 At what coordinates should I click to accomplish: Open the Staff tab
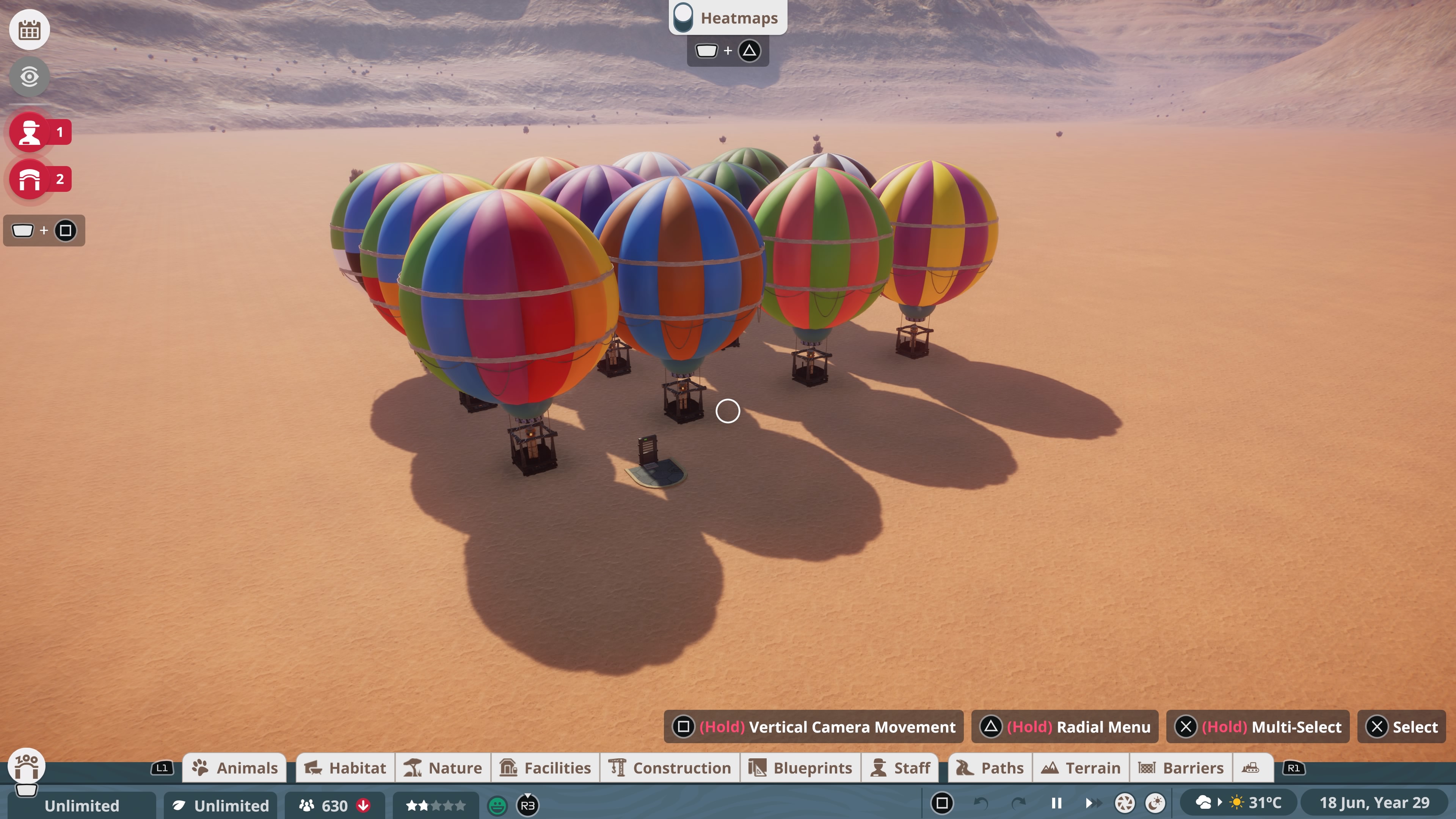pyautogui.click(x=900, y=767)
